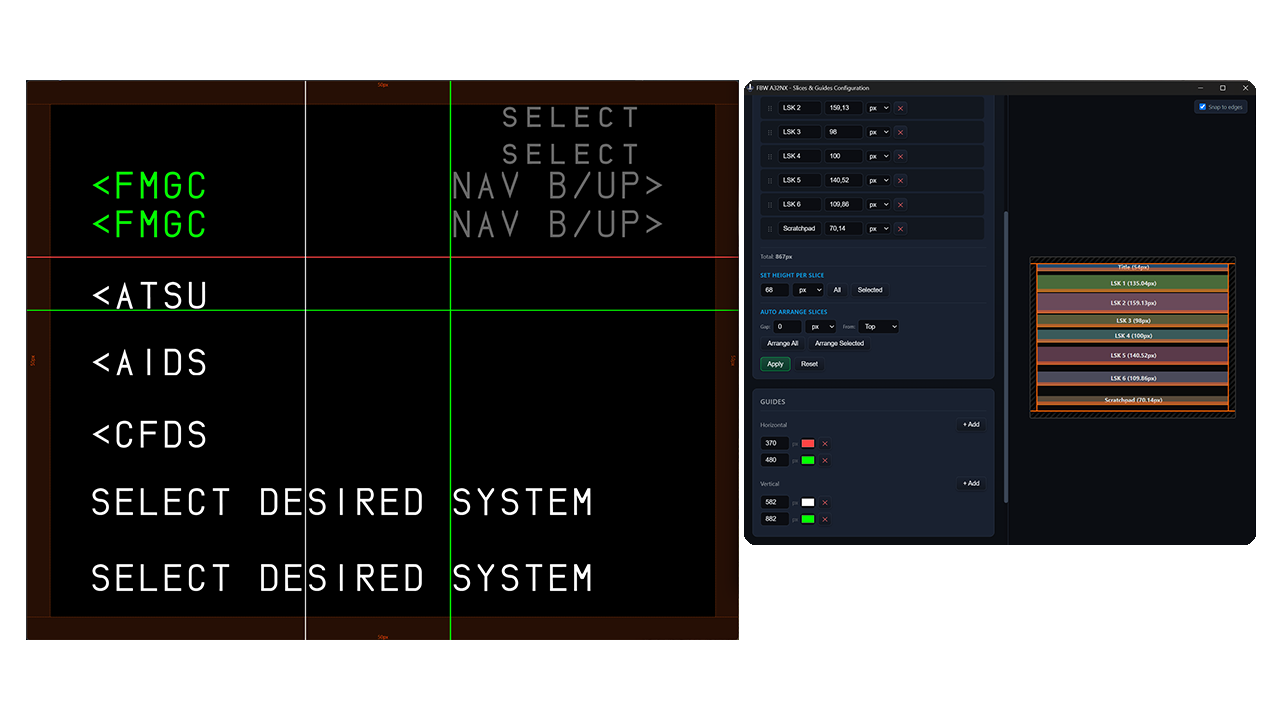Image resolution: width=1280 pixels, height=720 pixels.
Task: Click Arrange All
Action: tap(783, 343)
